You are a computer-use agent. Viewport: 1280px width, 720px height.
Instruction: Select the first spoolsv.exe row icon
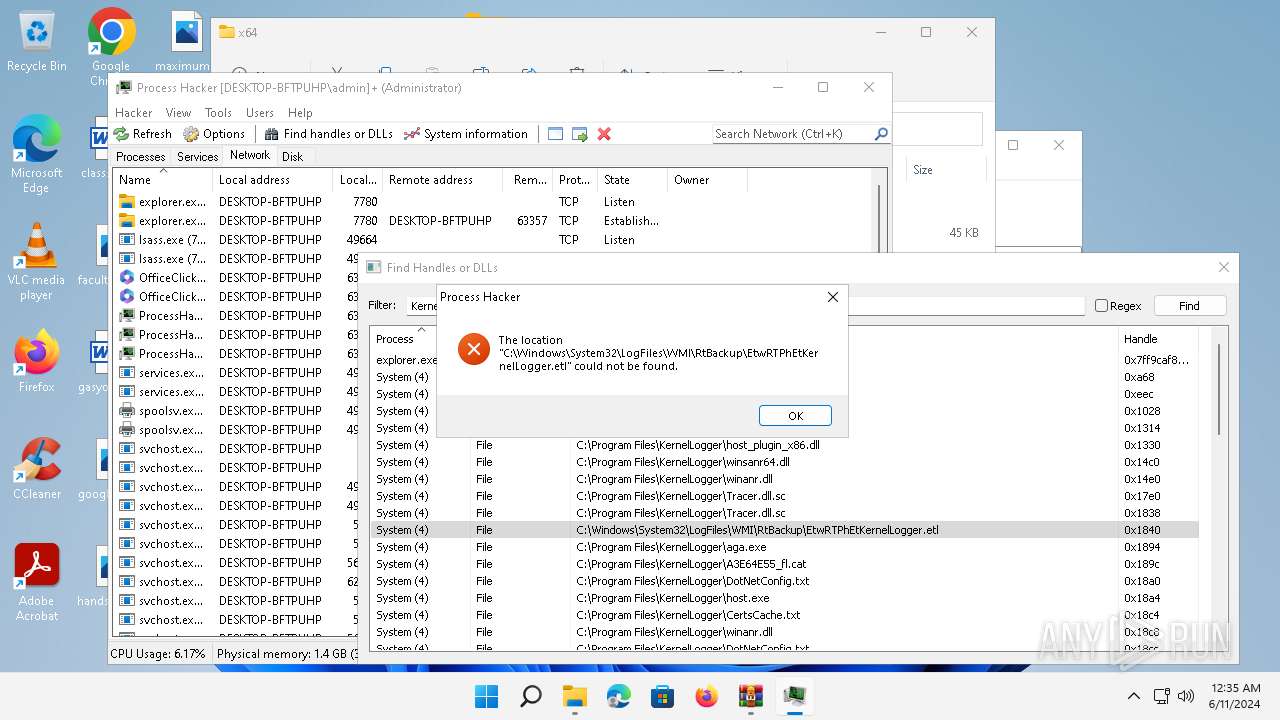(x=126, y=411)
